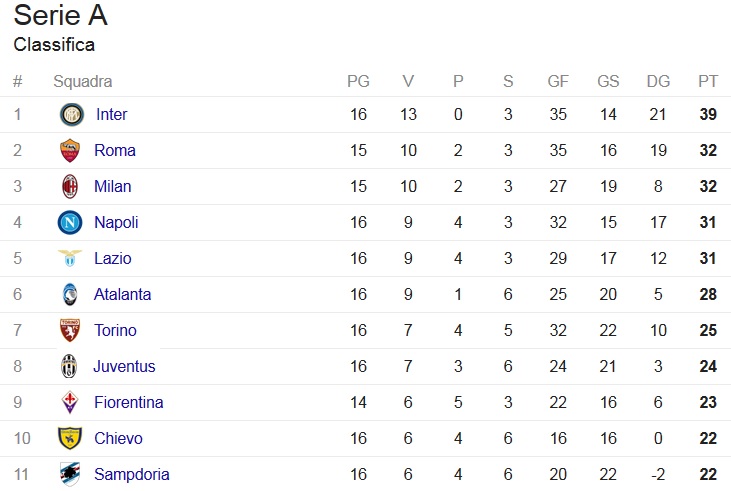Open the Sampdoria team link
This screenshot has height=491, width=731.
131,474
